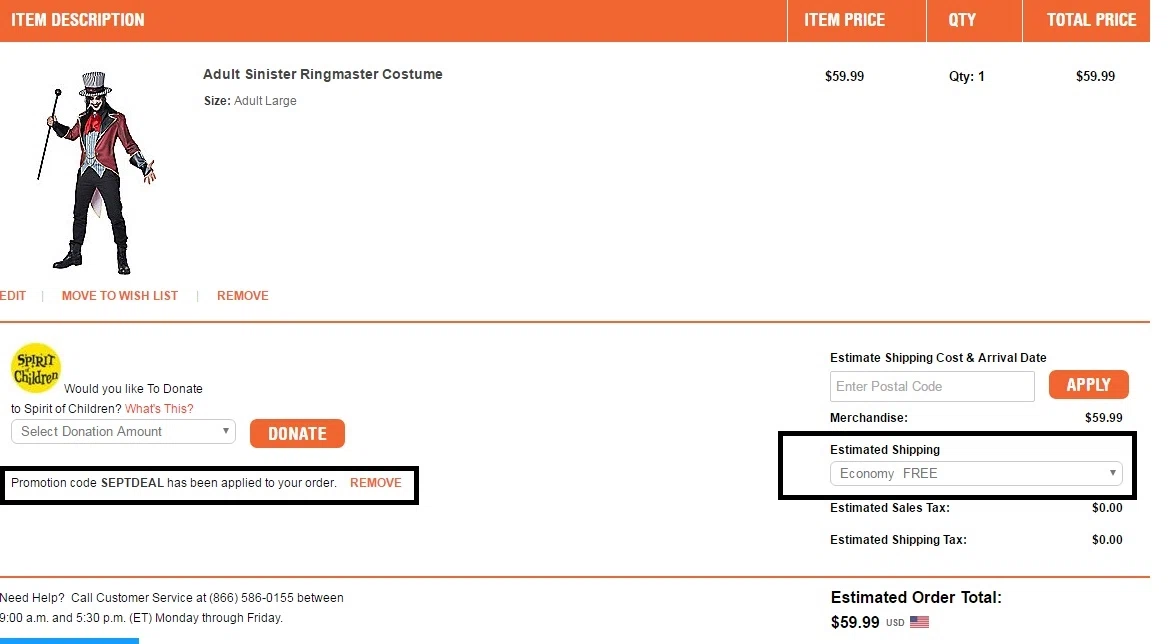Click the DONATE button
The width and height of the screenshot is (1171, 644).
point(297,433)
